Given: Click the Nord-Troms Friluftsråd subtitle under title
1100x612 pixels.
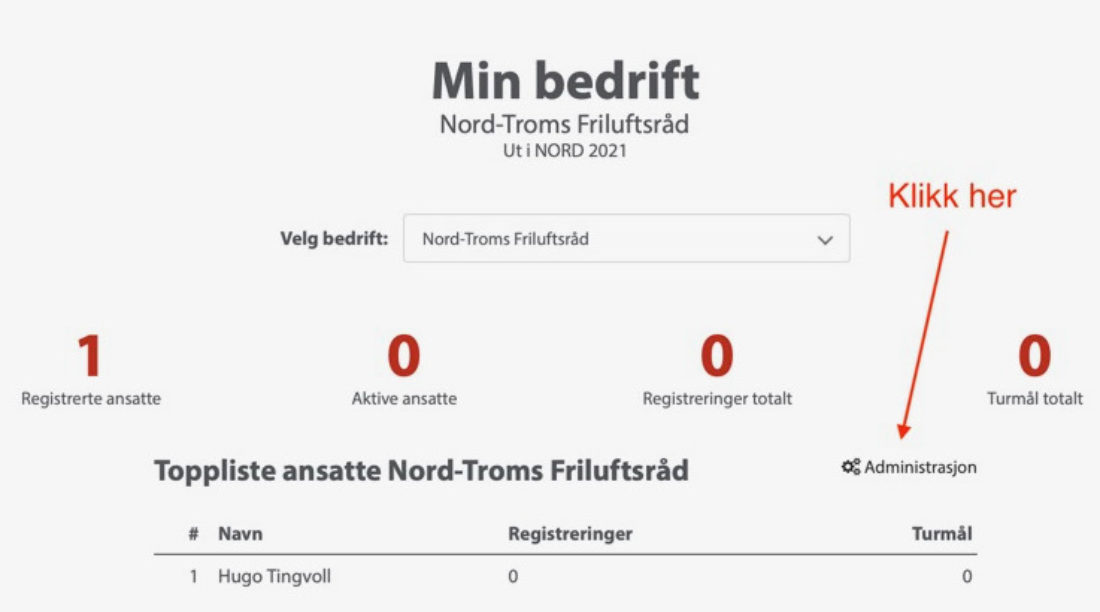Looking at the screenshot, I should [564, 124].
